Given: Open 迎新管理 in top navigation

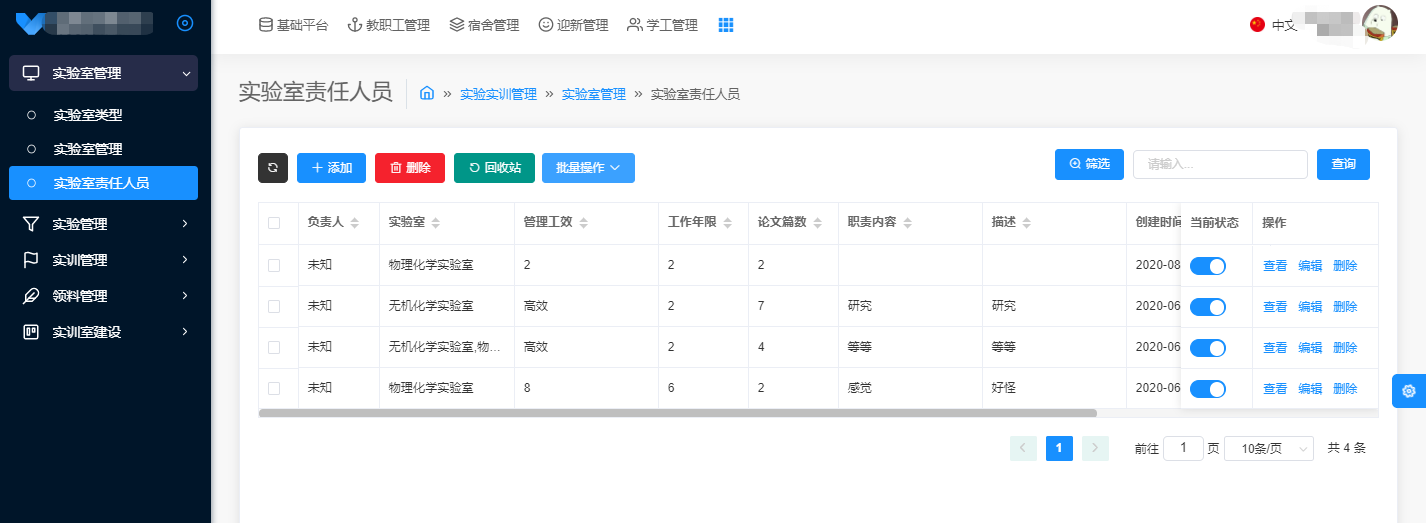Looking at the screenshot, I should tap(573, 25).
